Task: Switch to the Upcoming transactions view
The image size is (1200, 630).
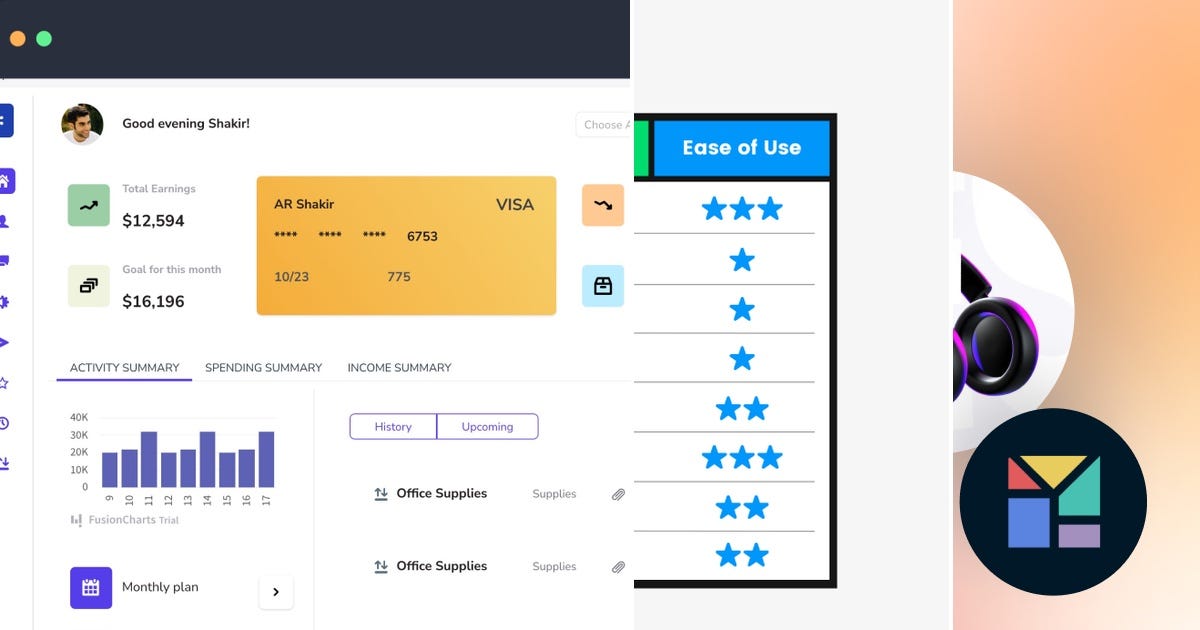Action: pos(487,426)
